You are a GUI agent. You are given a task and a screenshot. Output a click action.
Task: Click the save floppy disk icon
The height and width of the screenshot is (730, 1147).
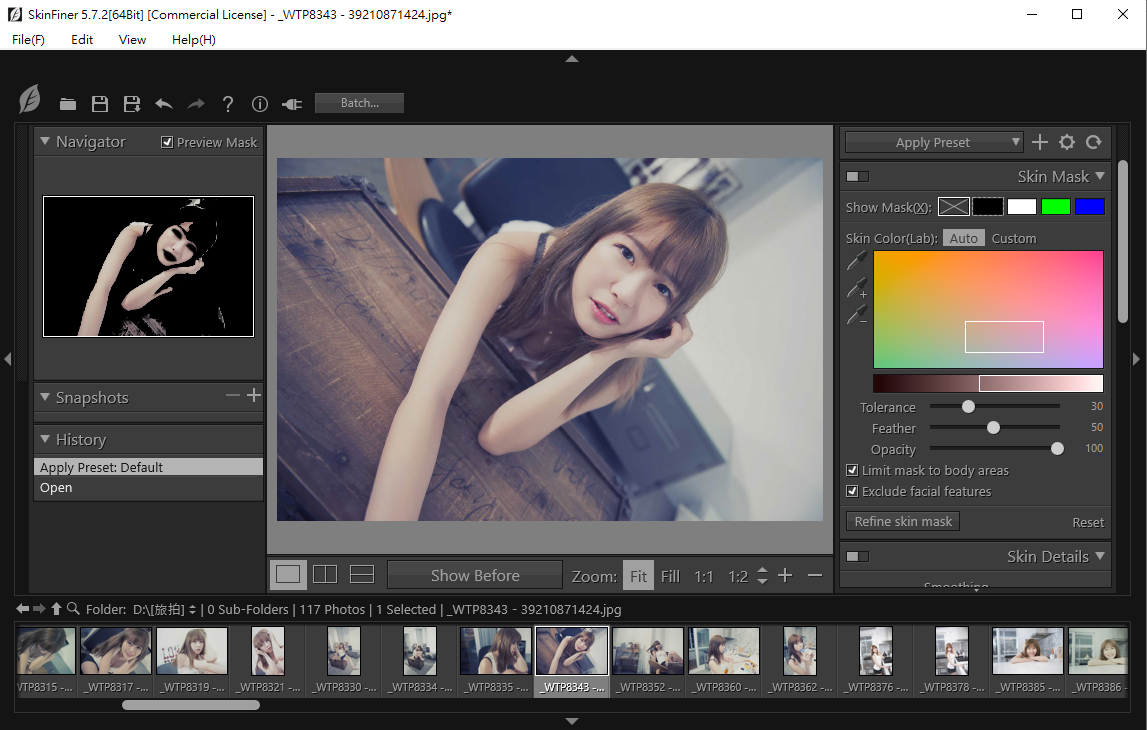coord(100,104)
